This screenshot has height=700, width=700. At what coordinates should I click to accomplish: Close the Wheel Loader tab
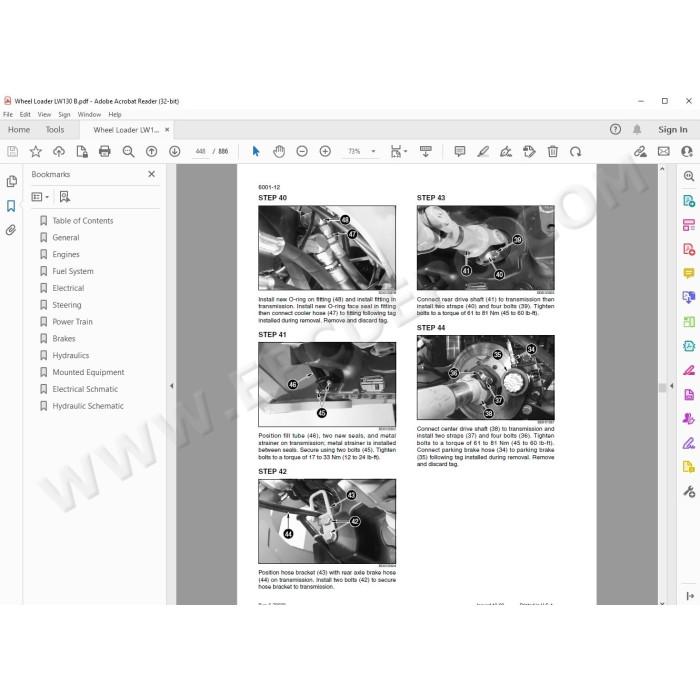tap(167, 130)
